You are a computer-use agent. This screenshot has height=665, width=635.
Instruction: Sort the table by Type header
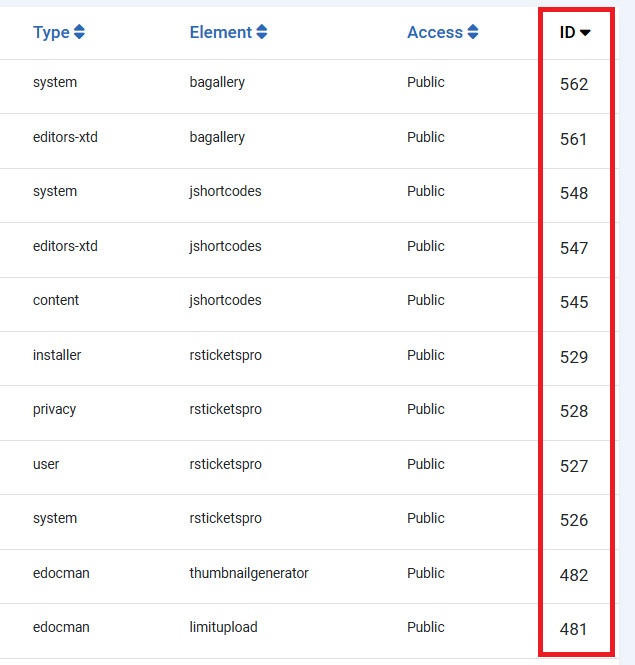point(51,33)
